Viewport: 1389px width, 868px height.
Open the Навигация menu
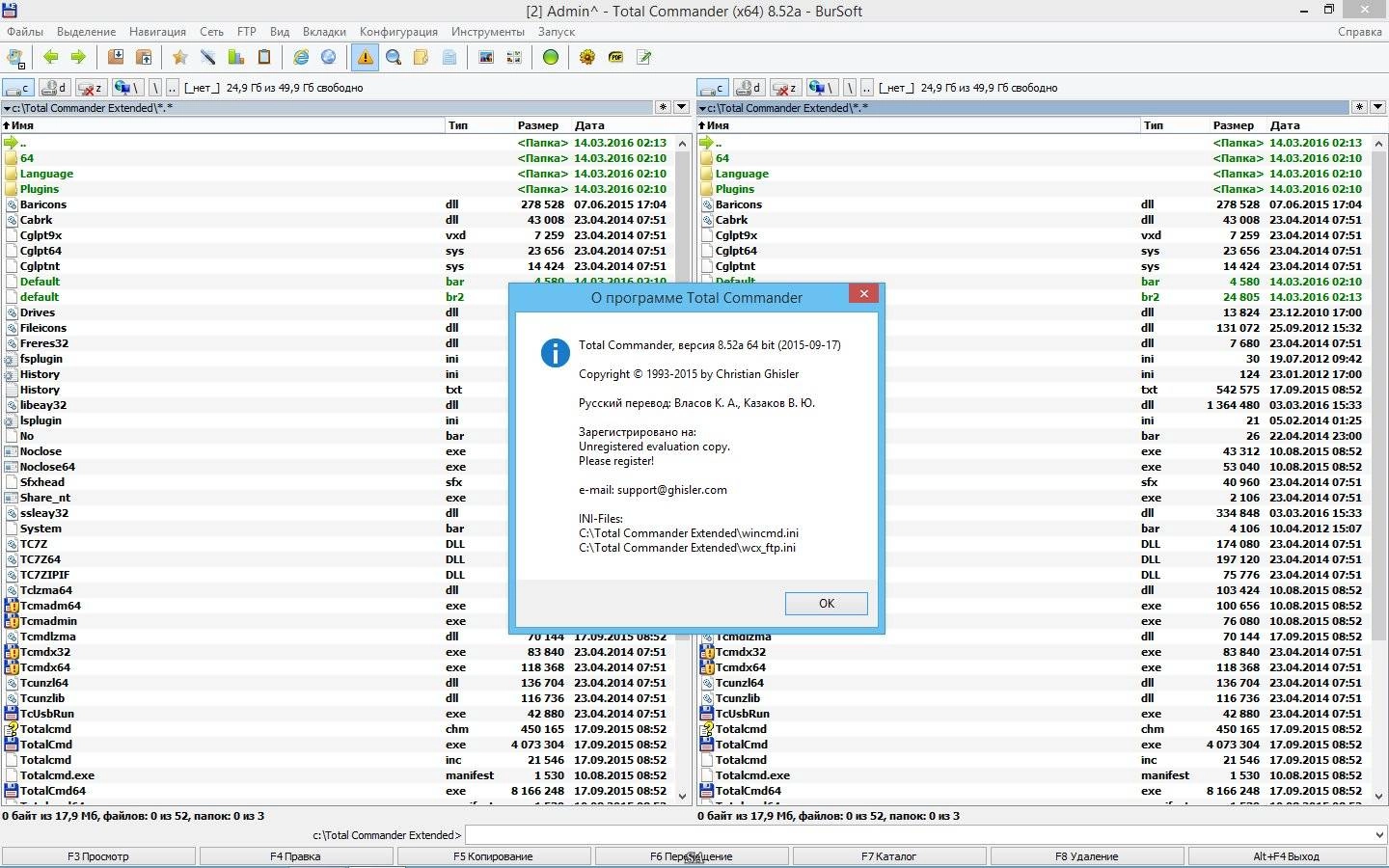point(157,32)
